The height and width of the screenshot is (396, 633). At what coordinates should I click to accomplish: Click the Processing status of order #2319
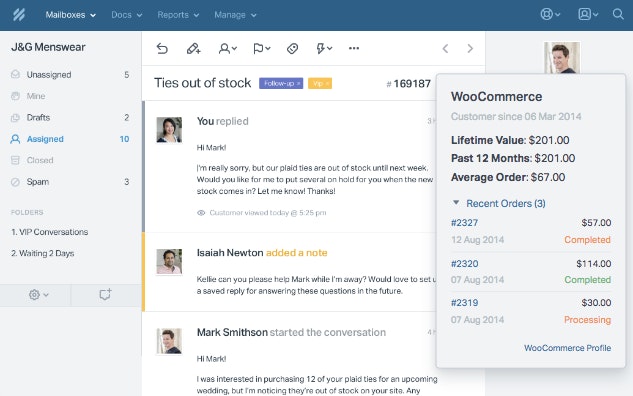coord(587,320)
